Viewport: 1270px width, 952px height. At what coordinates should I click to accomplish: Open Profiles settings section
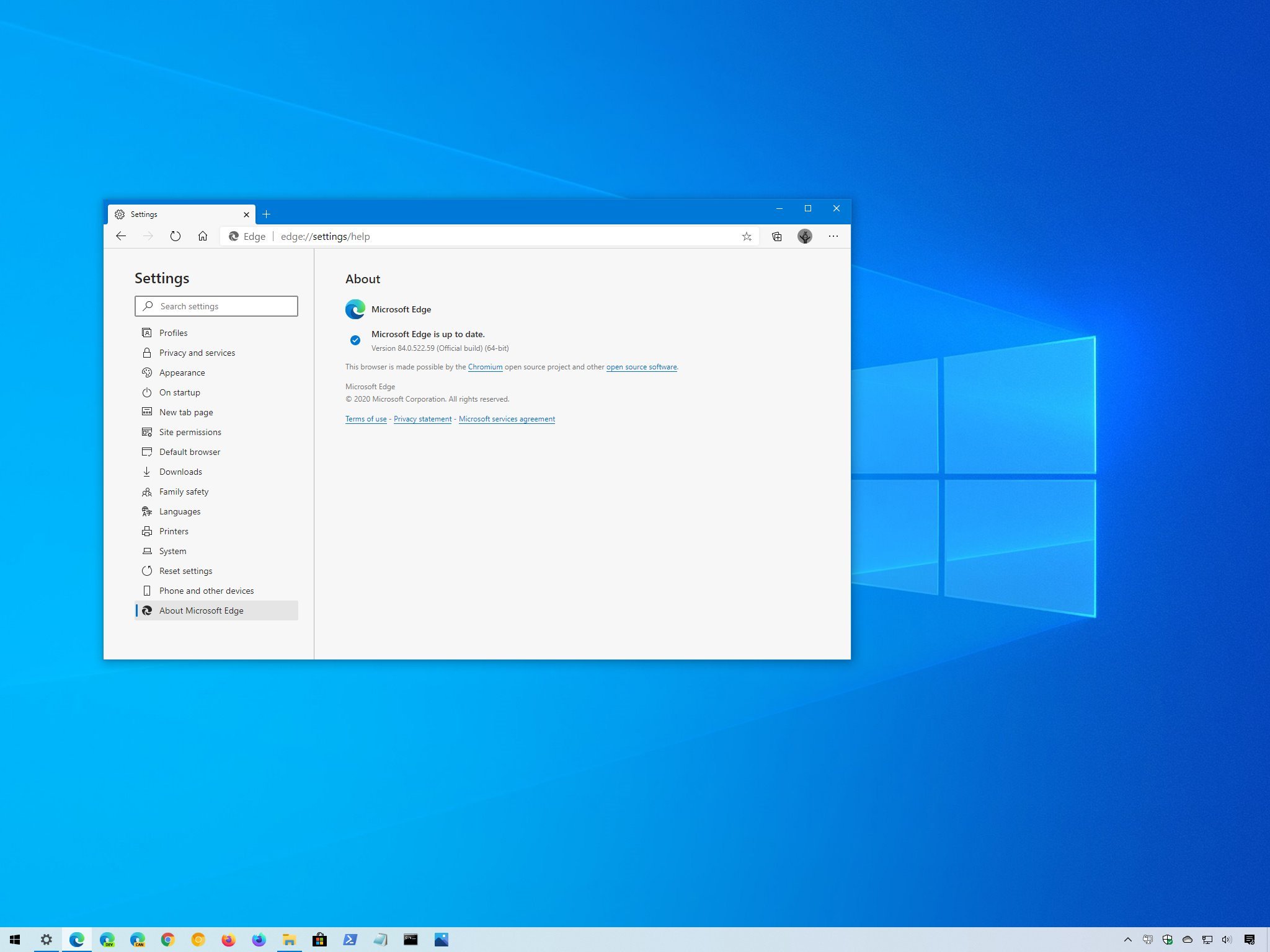pyautogui.click(x=172, y=332)
